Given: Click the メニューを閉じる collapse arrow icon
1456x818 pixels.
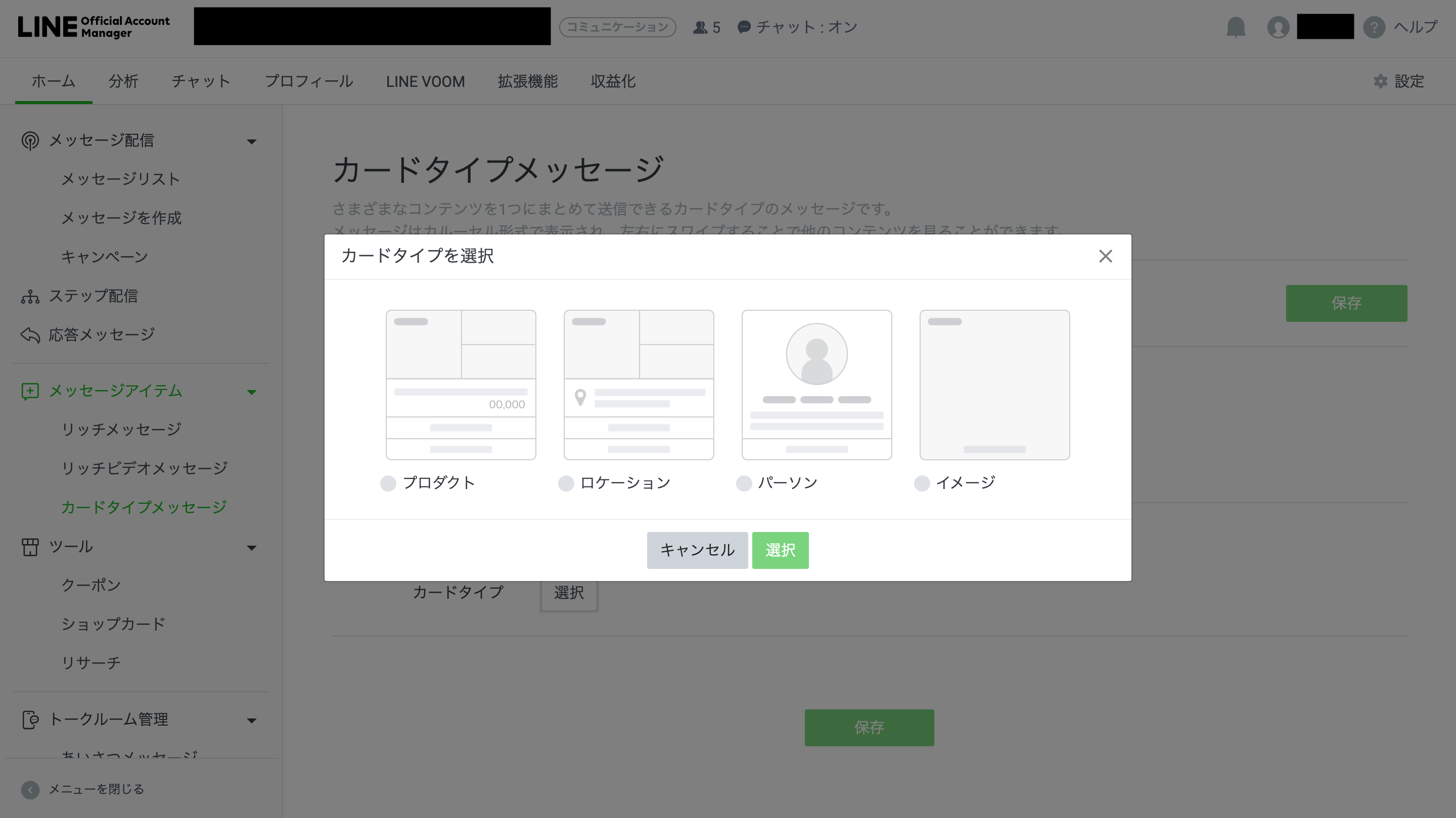Looking at the screenshot, I should click(30, 789).
